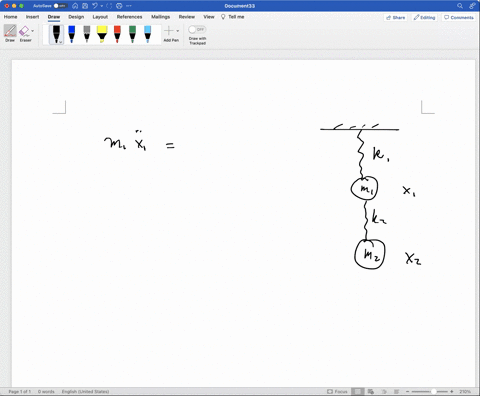Click 'English (United States)' language indicator
480x396 pixels.
tap(85, 391)
